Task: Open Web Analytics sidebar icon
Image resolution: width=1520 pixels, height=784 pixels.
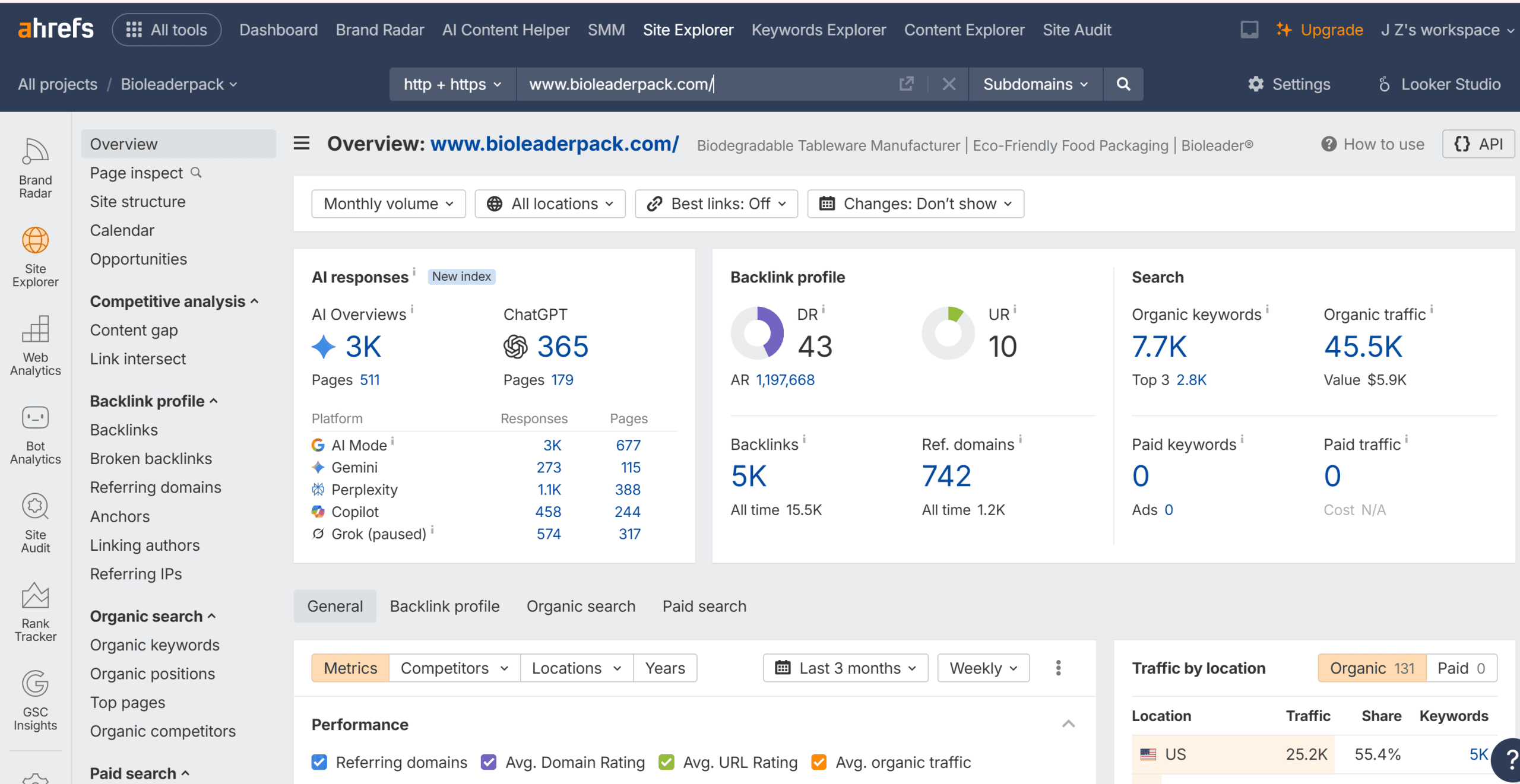Action: coord(35,345)
